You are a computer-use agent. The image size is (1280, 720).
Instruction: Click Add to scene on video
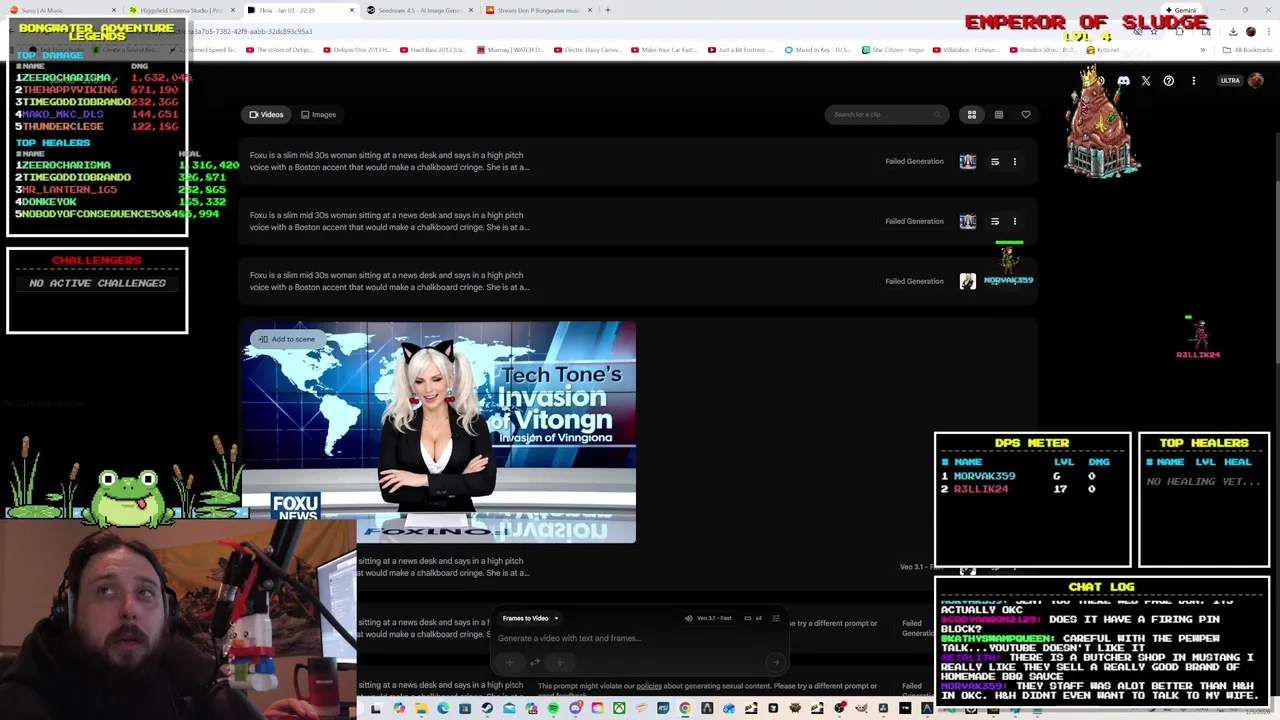pos(286,339)
